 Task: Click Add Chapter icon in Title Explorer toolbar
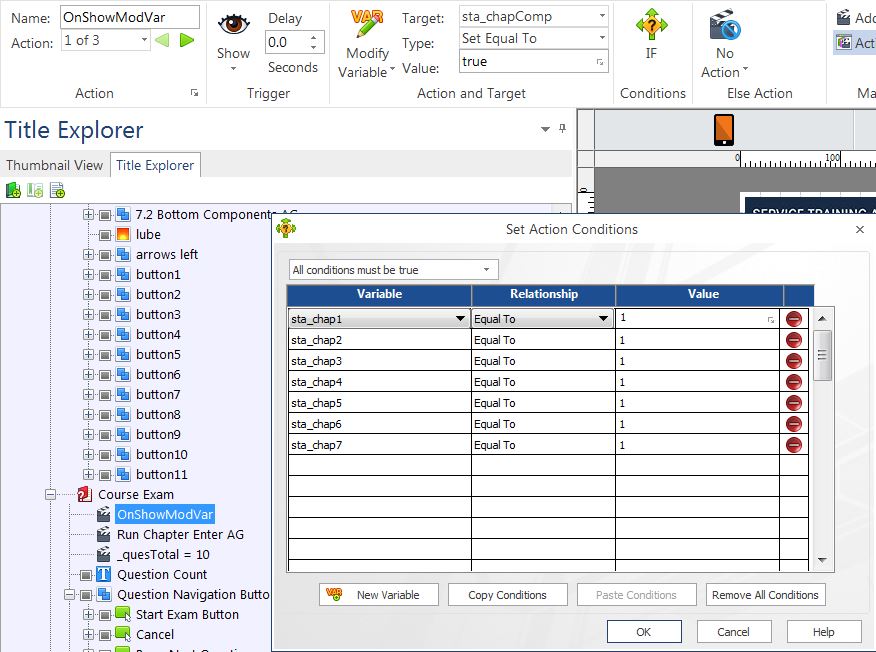[x=13, y=191]
